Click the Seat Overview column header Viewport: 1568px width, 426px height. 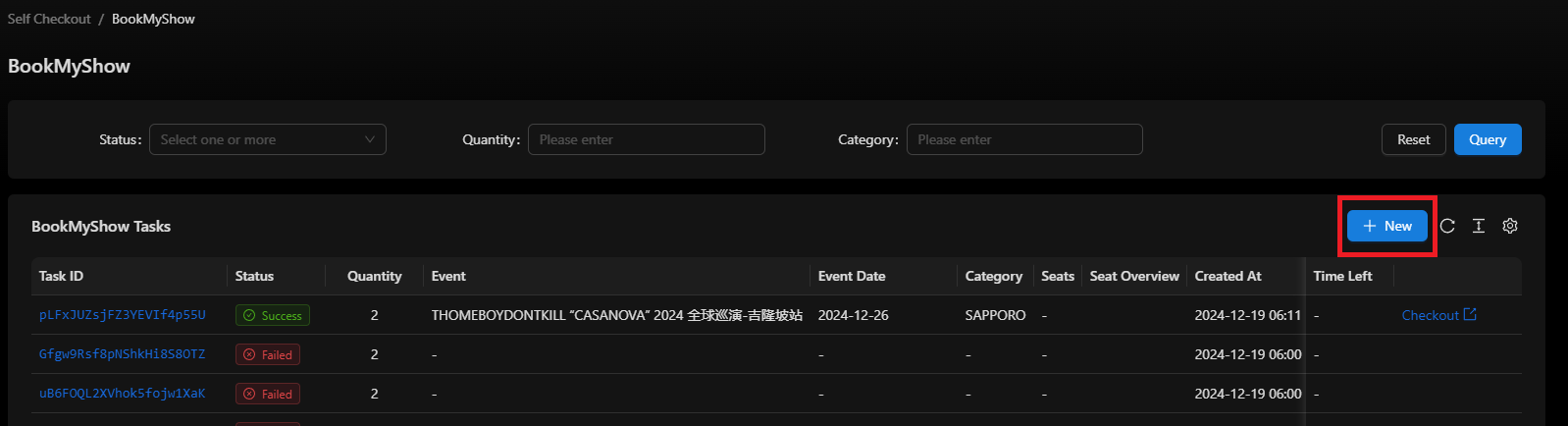pyautogui.click(x=1134, y=276)
